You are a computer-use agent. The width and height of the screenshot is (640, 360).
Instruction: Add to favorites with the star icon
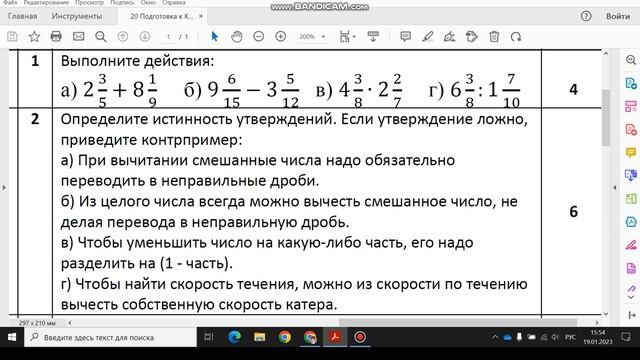tap(34, 37)
